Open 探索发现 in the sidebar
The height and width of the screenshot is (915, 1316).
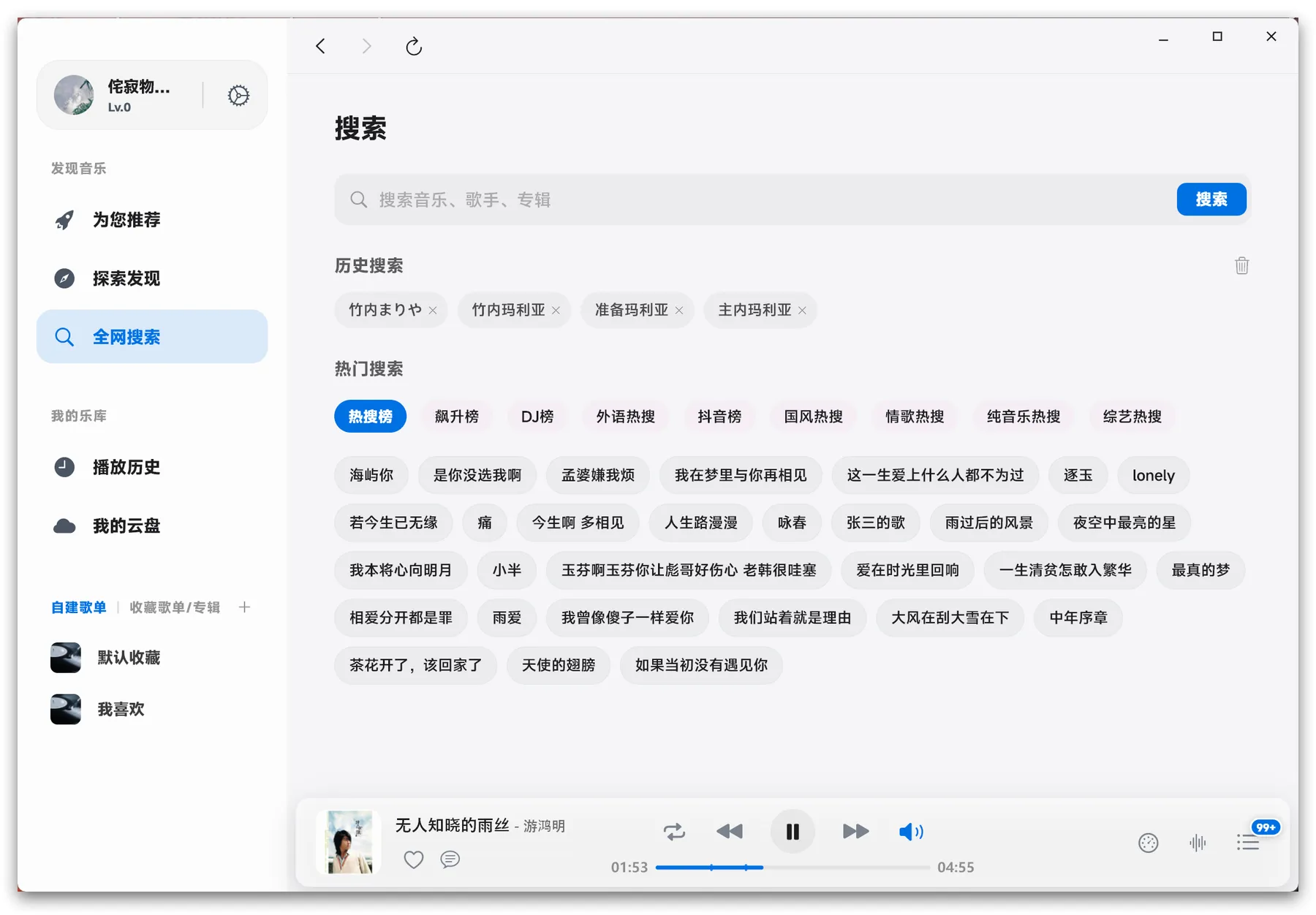click(x=126, y=278)
